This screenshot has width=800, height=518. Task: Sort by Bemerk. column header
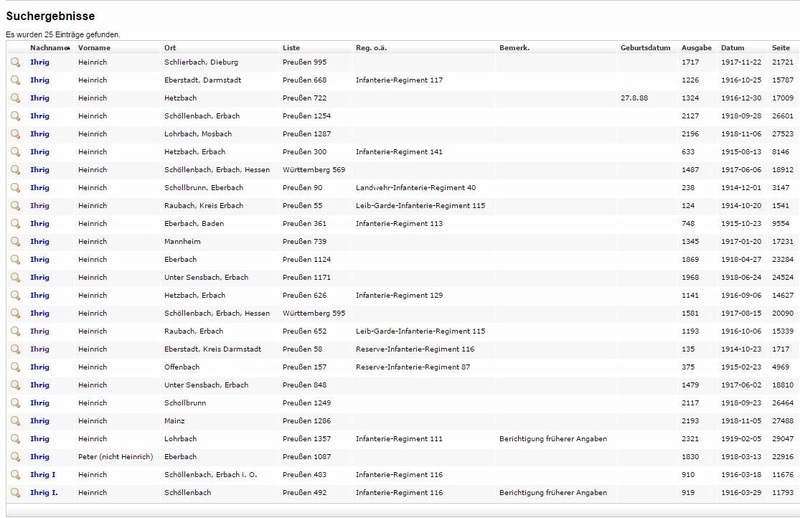click(x=514, y=47)
